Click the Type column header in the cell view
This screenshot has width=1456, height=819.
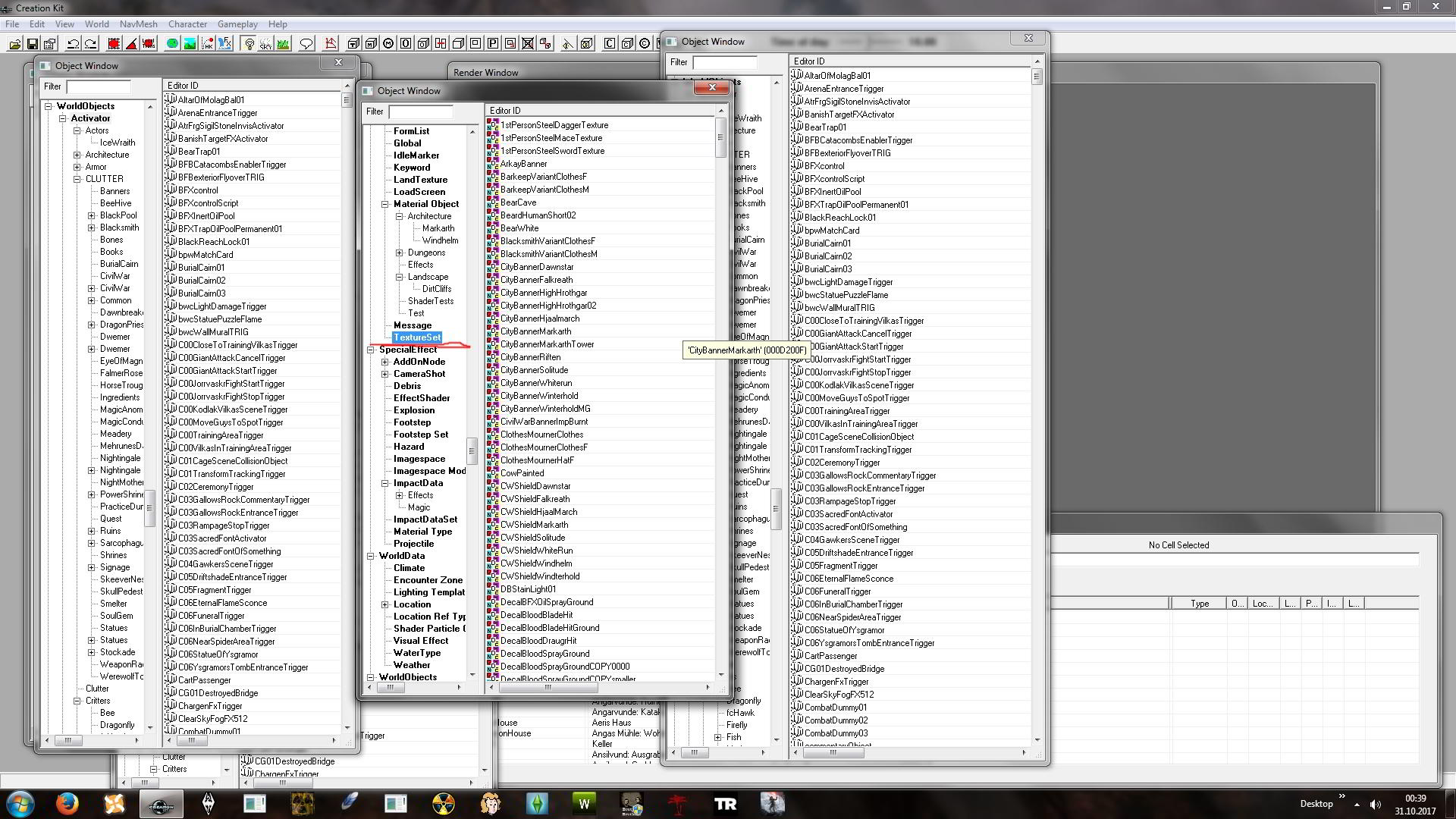(x=1199, y=604)
